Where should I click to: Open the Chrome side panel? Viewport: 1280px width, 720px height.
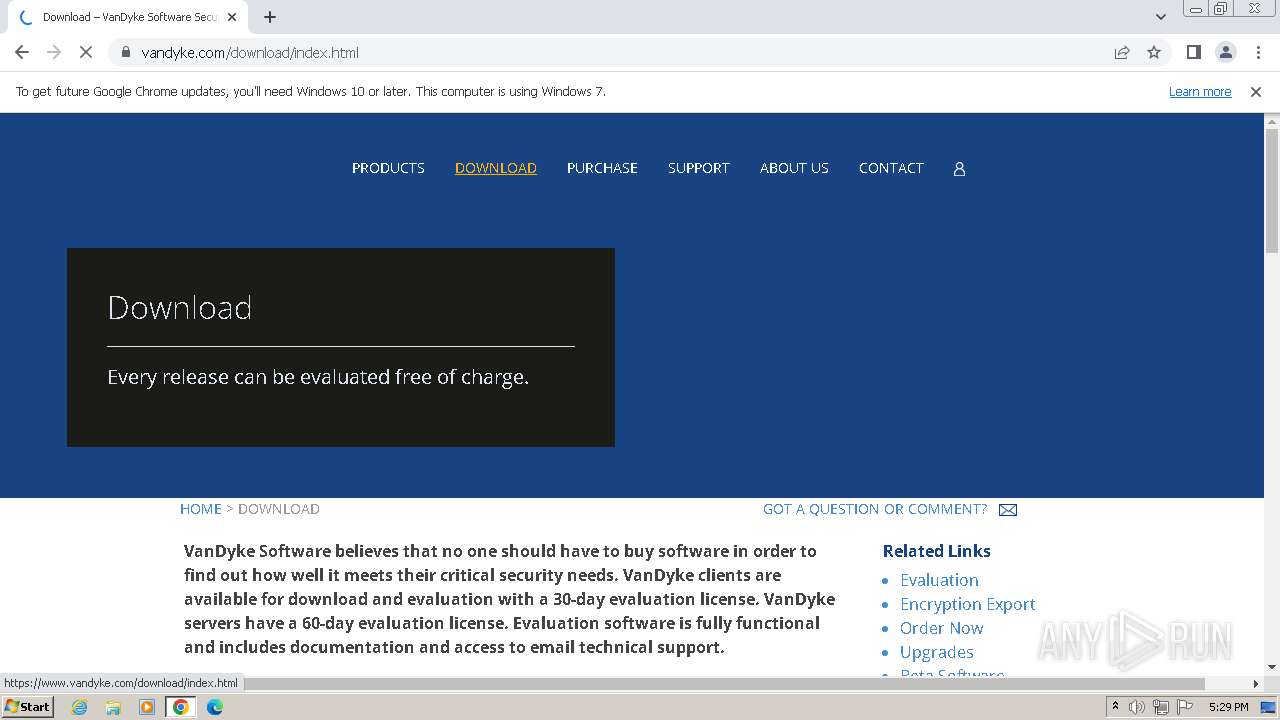tap(1193, 52)
